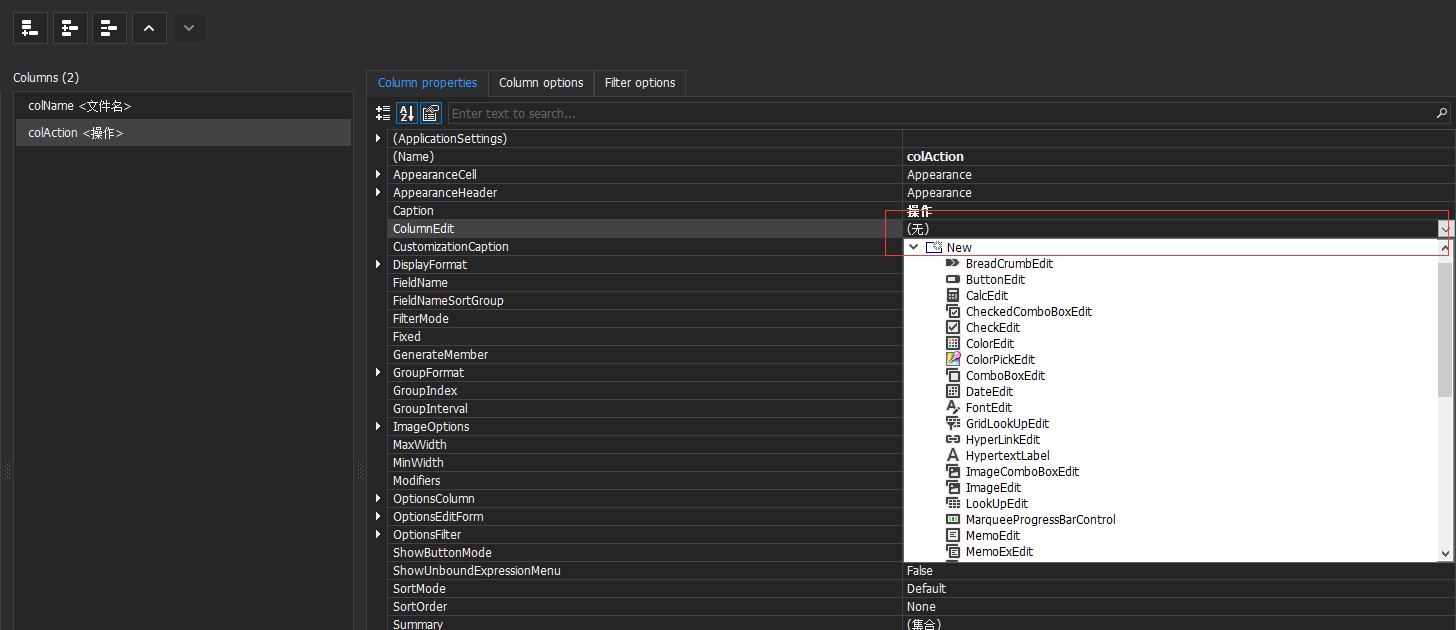Click the Move Column Down button
Screen dimensions: 1456x630
(188, 27)
